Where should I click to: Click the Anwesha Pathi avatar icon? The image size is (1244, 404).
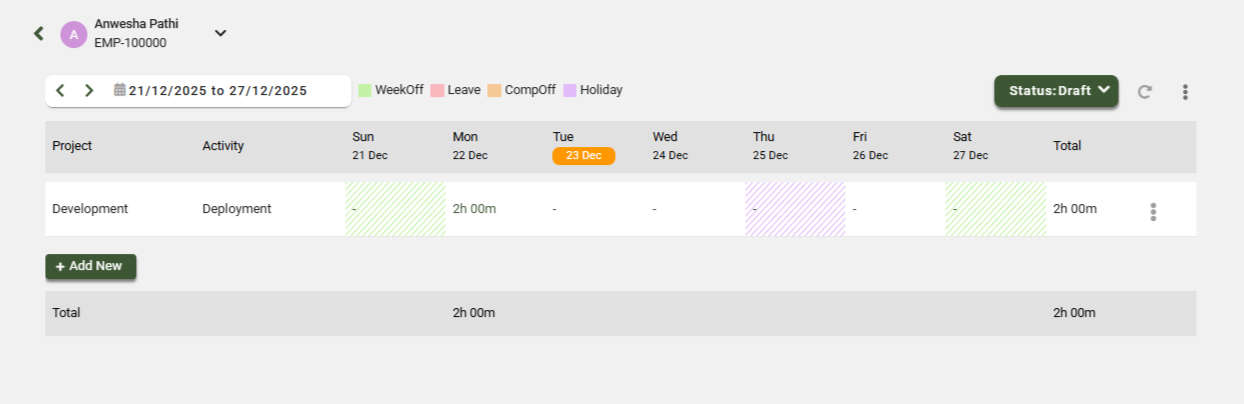73,34
